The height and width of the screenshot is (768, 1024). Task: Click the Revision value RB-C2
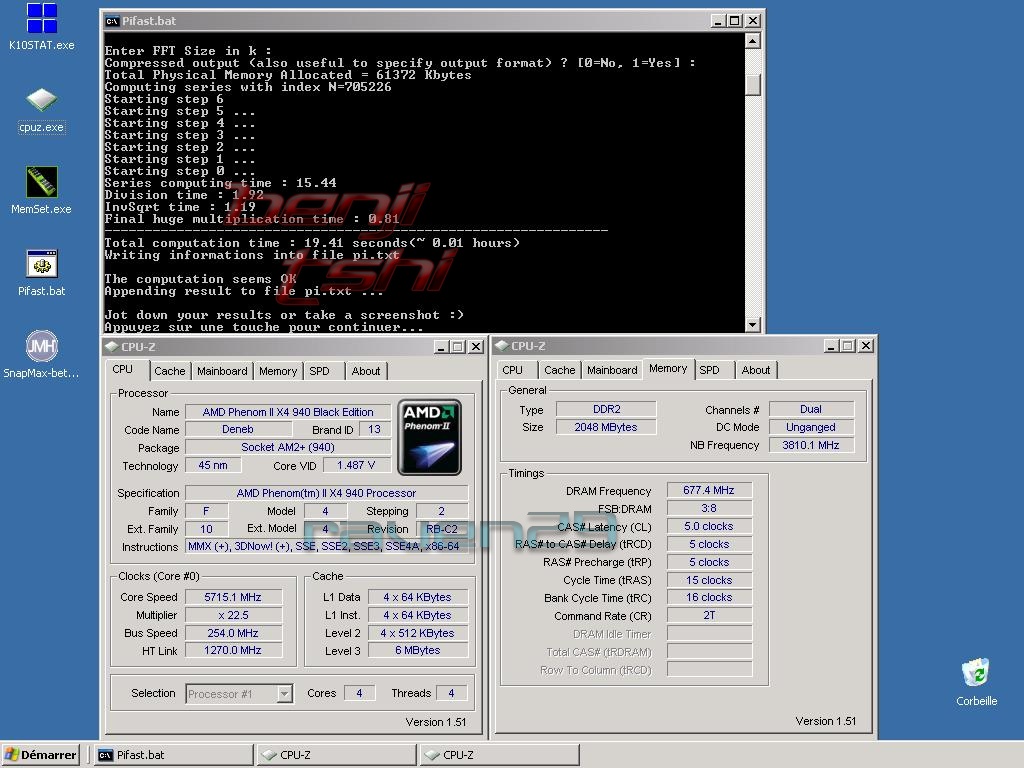click(442, 529)
